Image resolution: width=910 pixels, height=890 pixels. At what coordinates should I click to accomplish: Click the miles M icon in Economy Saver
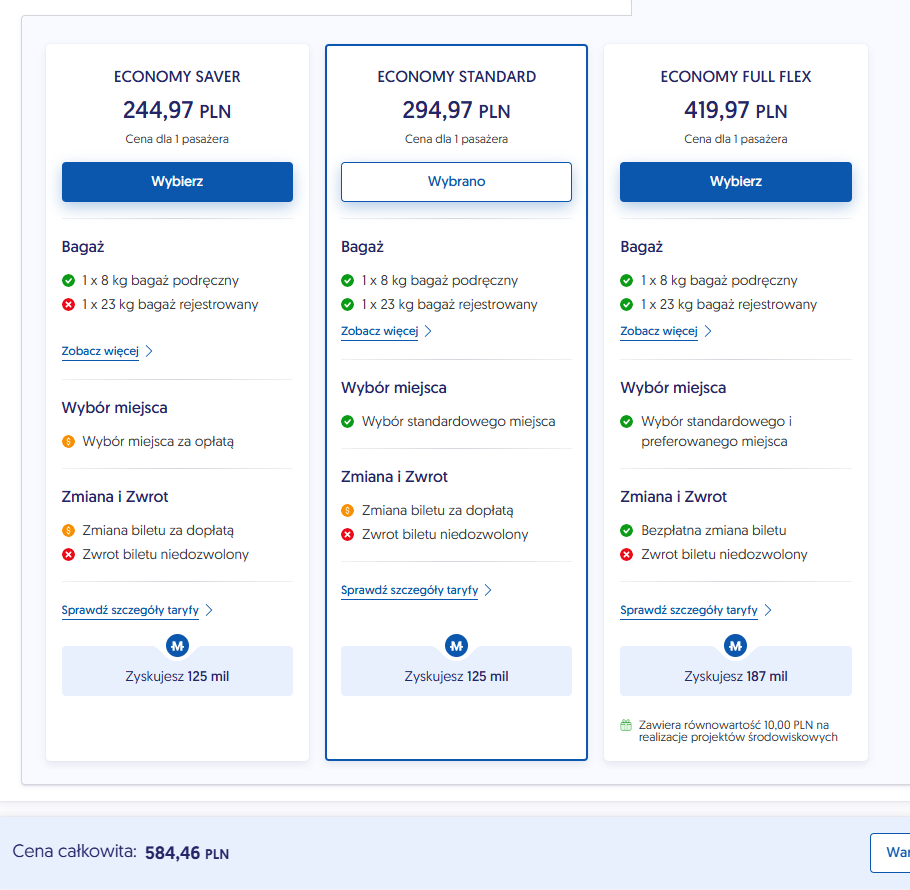[178, 646]
